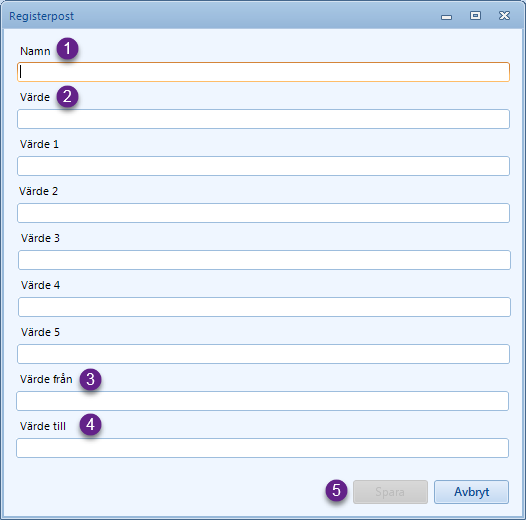The height and width of the screenshot is (520, 526).
Task: Click into the Värde input field
Action: tap(263, 119)
